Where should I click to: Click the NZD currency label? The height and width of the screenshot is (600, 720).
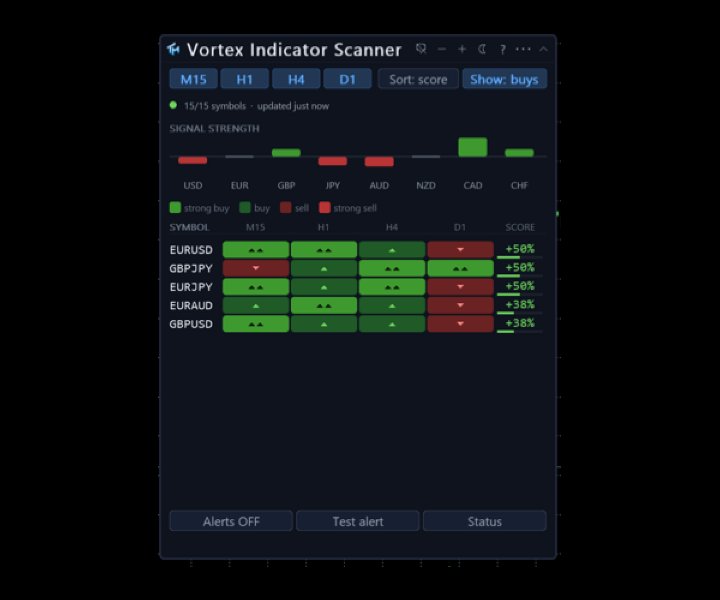coord(426,185)
